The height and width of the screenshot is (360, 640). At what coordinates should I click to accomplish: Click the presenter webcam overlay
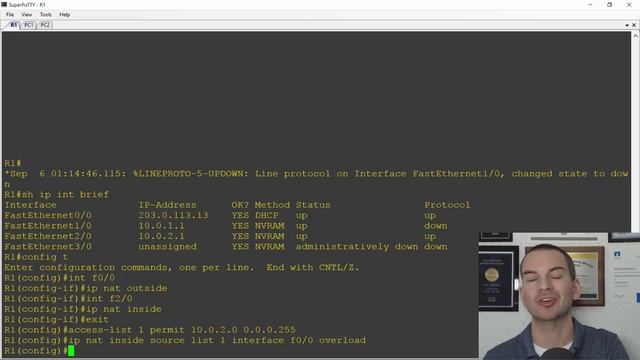coord(559,296)
